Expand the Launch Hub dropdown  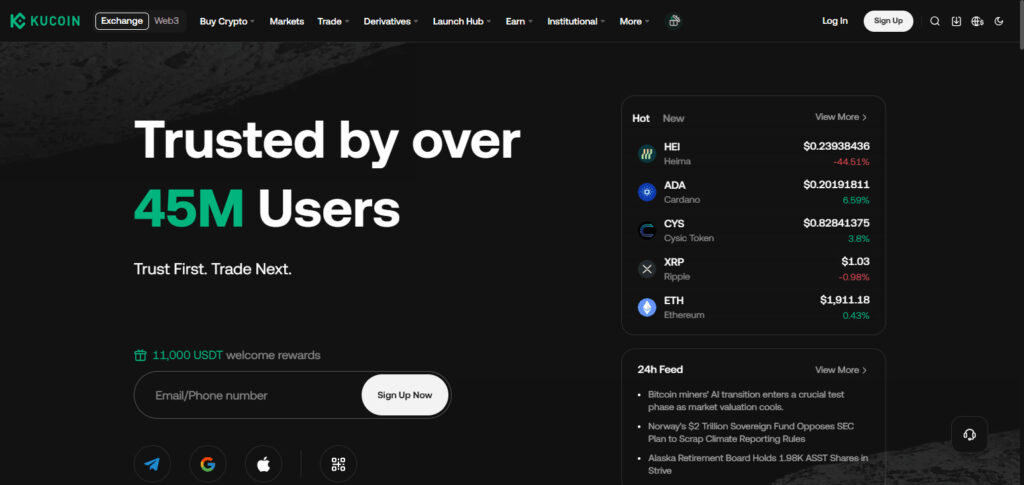[x=462, y=21]
